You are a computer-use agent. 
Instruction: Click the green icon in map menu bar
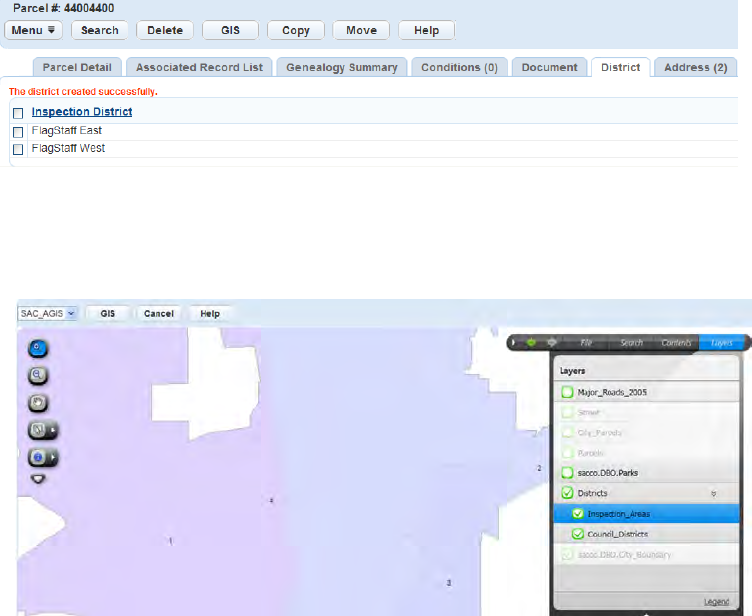tap(531, 343)
